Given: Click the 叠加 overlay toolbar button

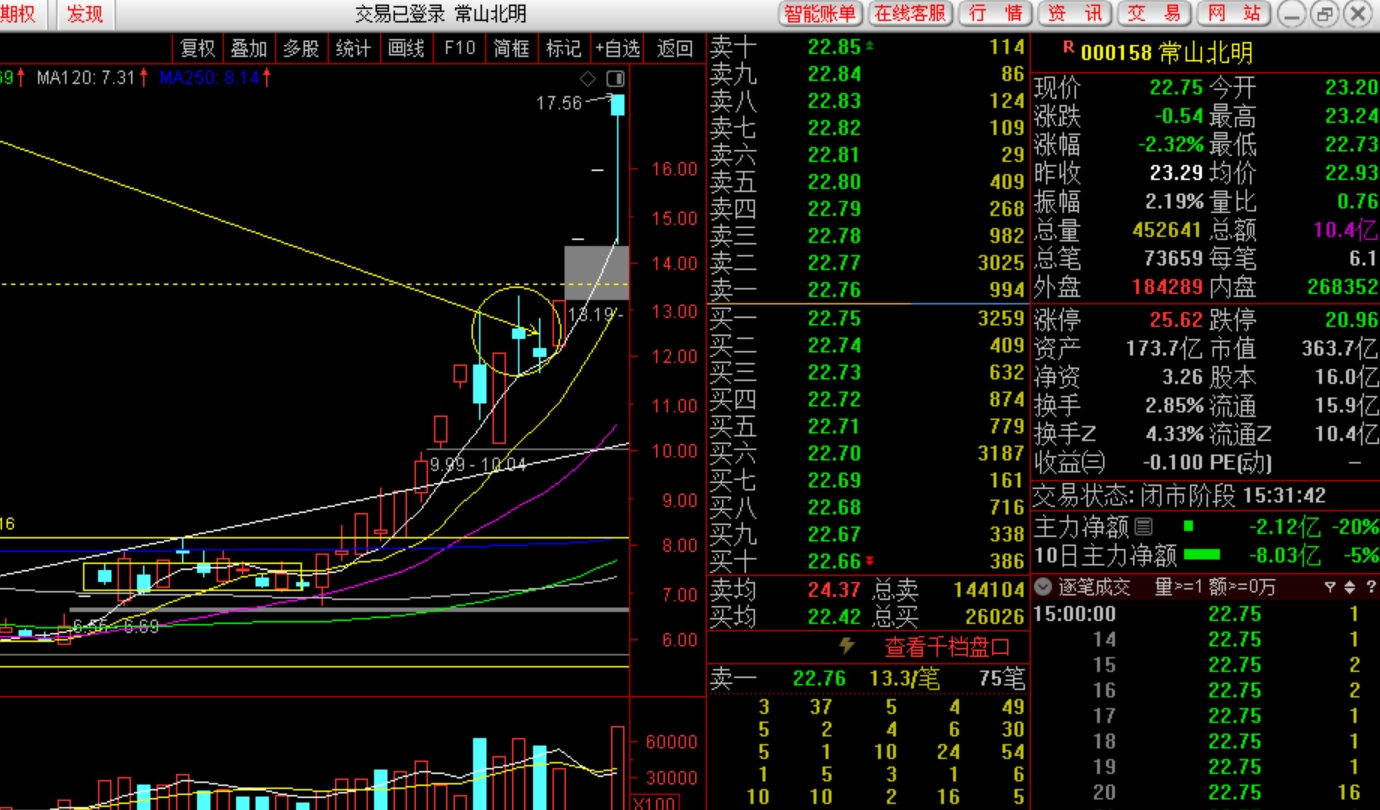Looking at the screenshot, I should click(249, 48).
